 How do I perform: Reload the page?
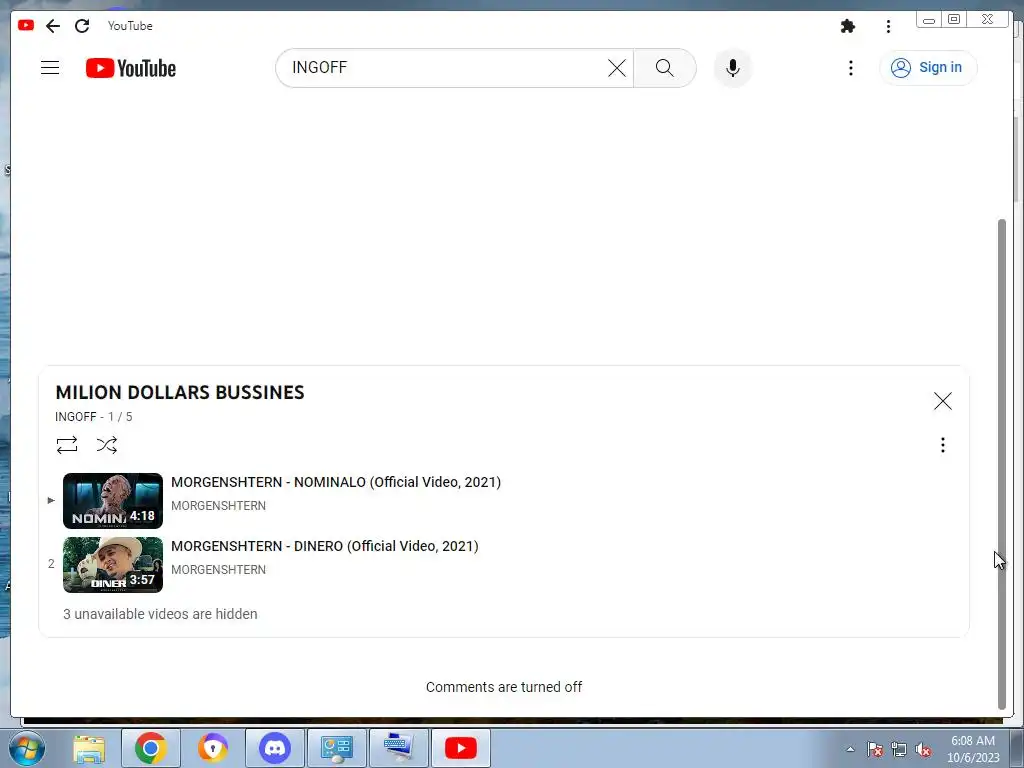[x=82, y=26]
